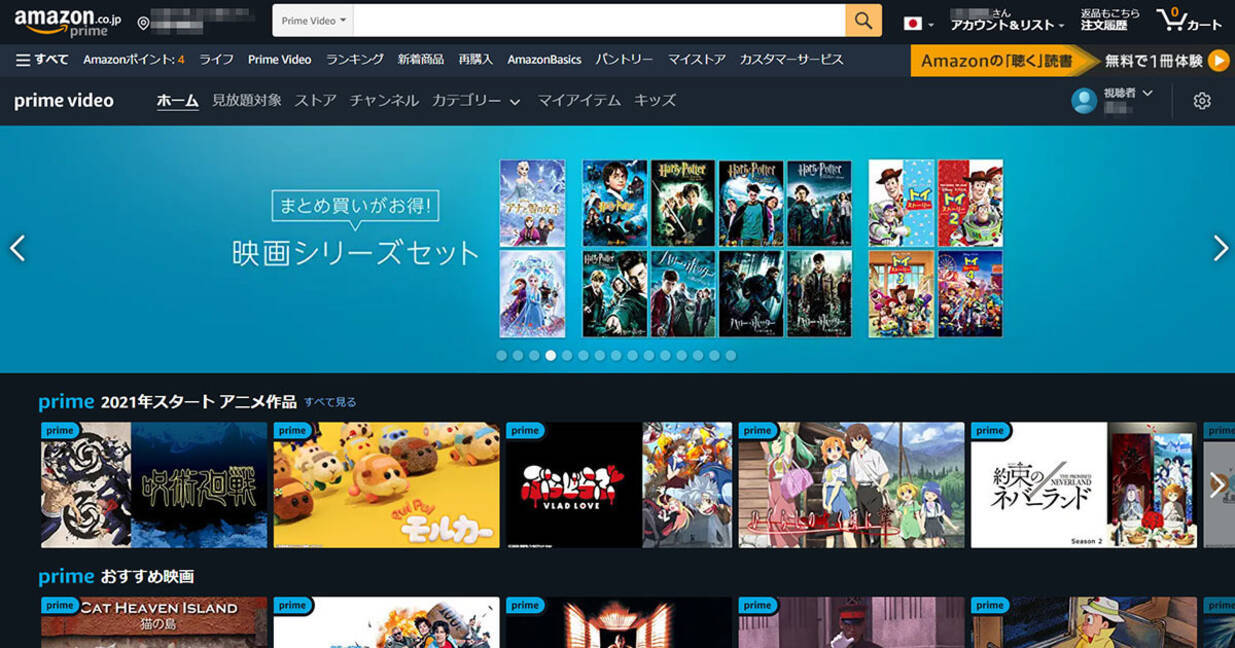
Task: Open the モルカー anime thumbnail
Action: pos(386,485)
